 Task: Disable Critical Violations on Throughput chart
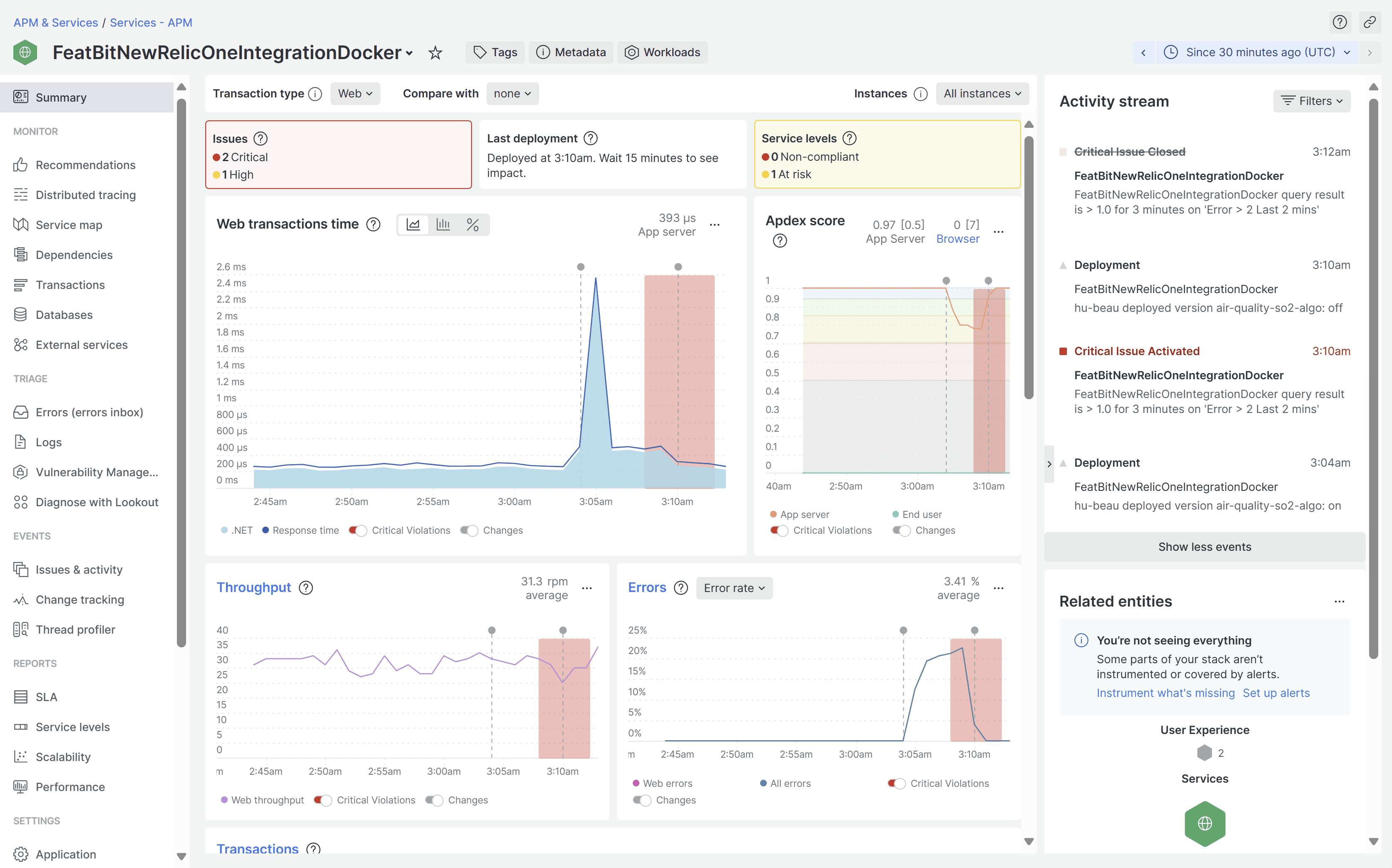pos(322,800)
